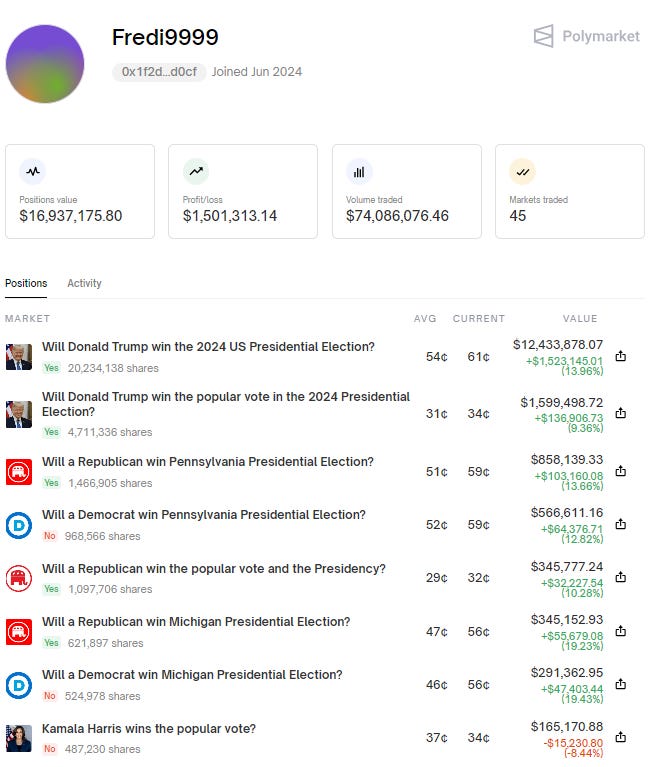The height and width of the screenshot is (767, 653).
Task: Open 'Will a Democrat win Michigan Presidential Election?'
Action: coord(192,675)
